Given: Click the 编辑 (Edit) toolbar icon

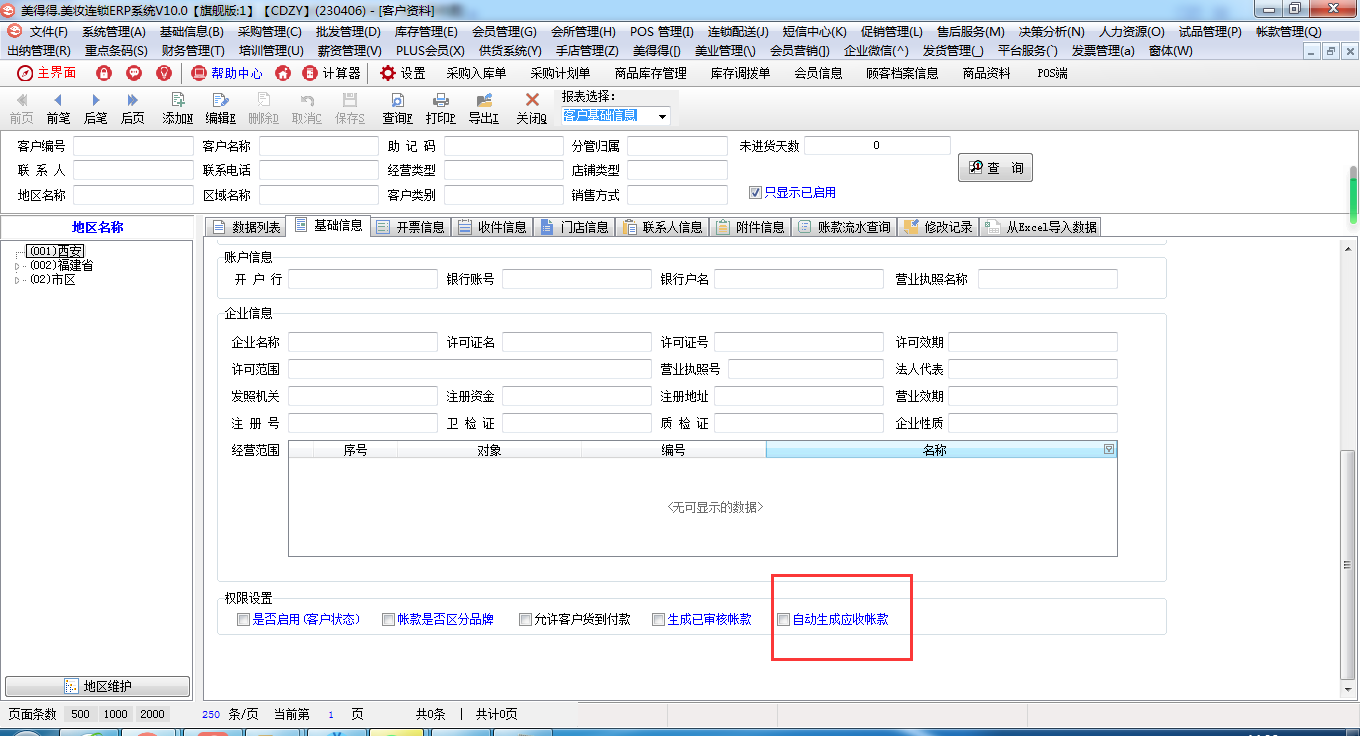Looking at the screenshot, I should pyautogui.click(x=219, y=100).
